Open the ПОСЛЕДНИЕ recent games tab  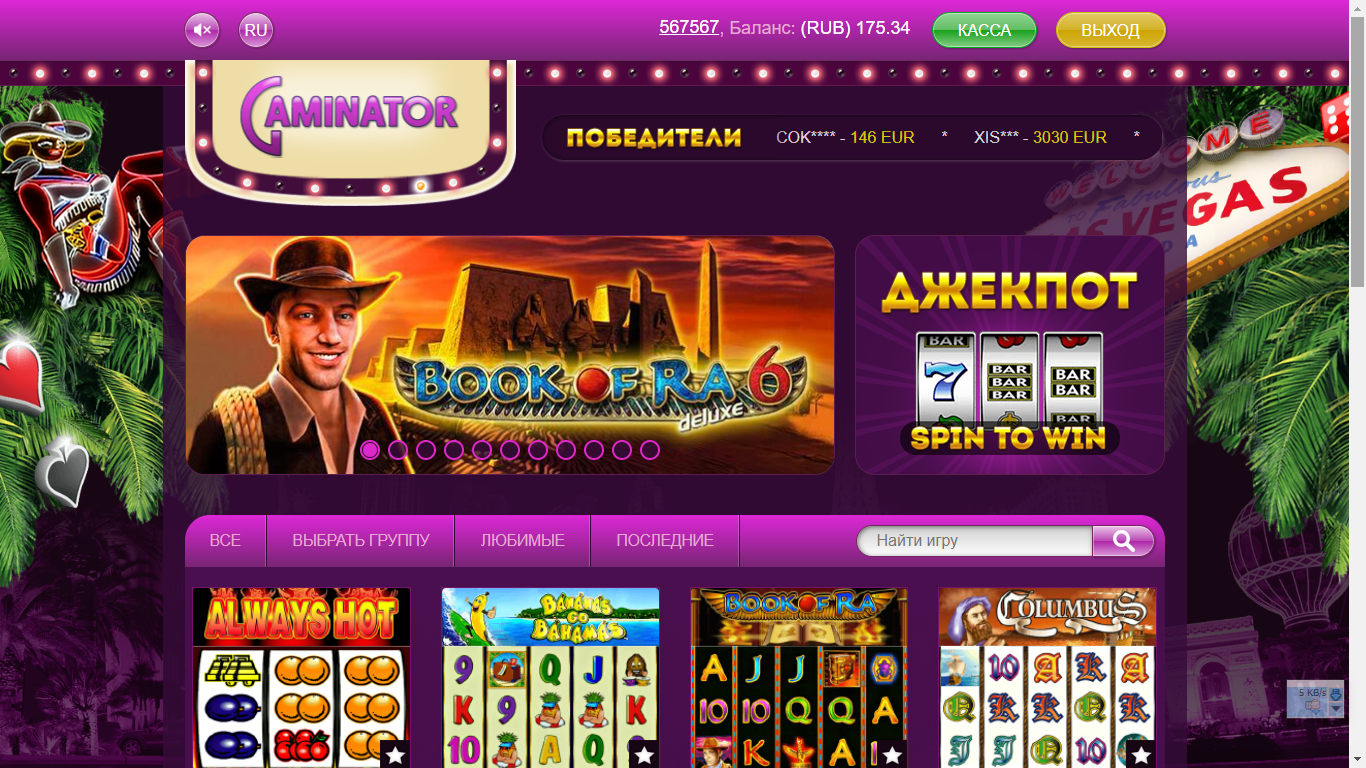click(x=665, y=541)
